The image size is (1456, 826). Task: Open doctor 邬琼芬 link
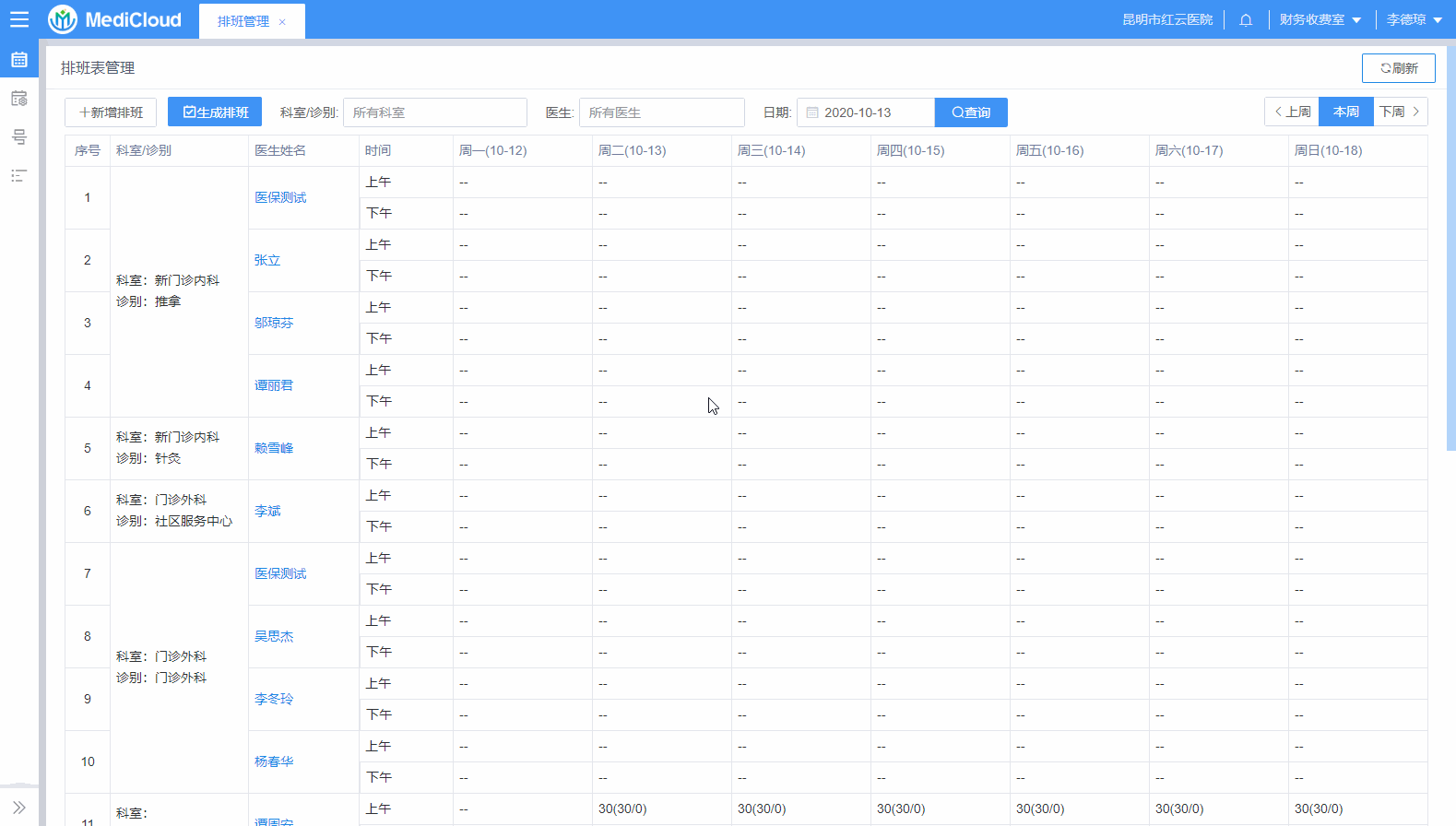click(x=274, y=323)
